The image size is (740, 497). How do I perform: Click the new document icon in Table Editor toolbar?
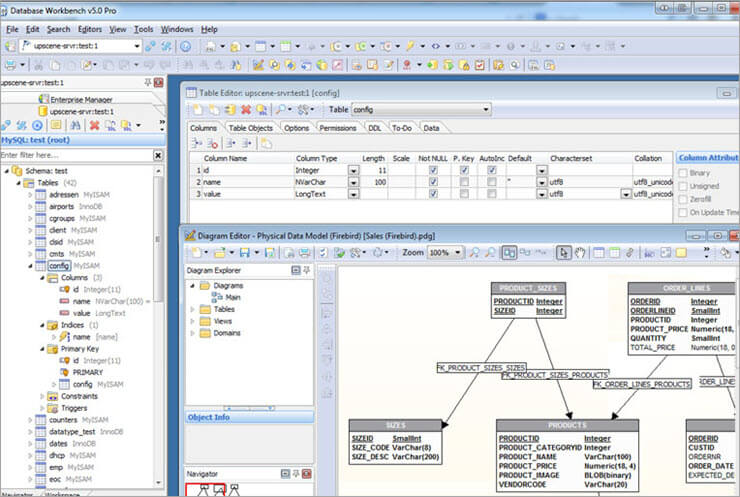coord(198,110)
